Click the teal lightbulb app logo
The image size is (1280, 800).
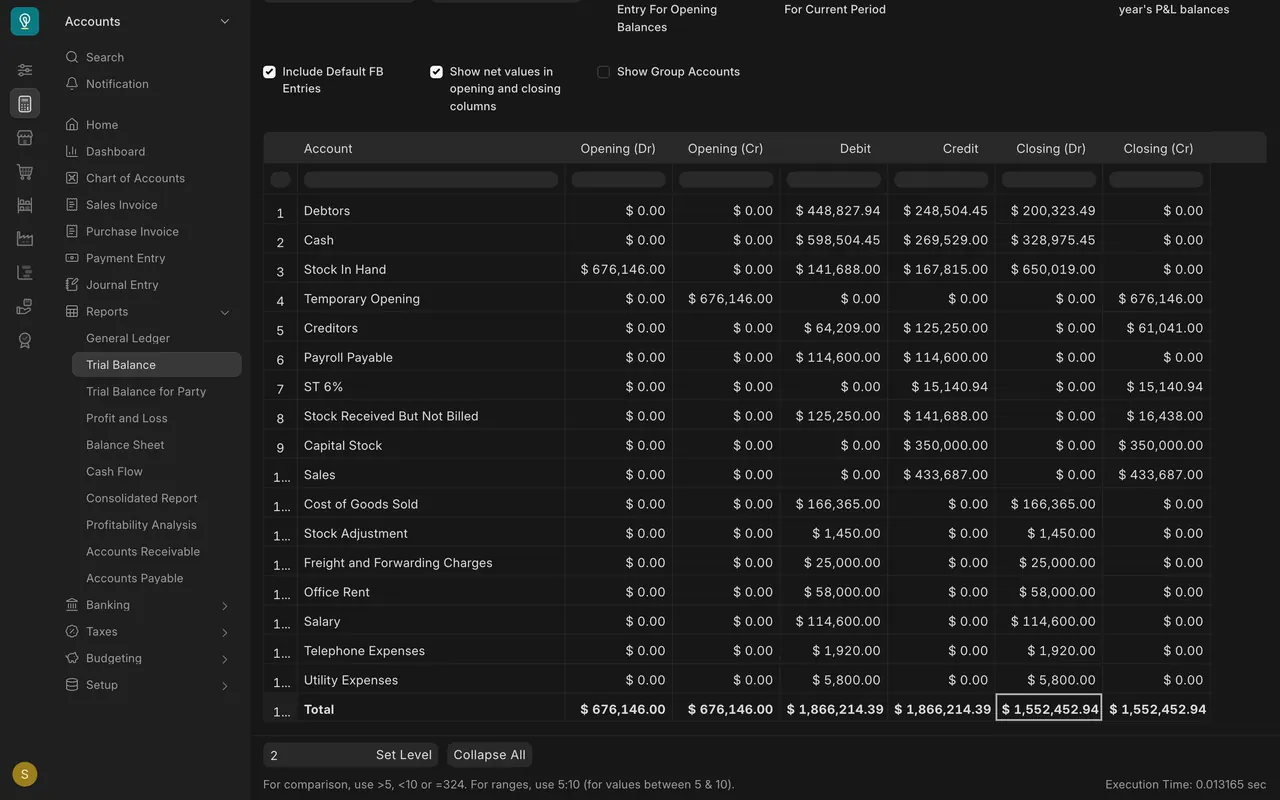(25, 21)
